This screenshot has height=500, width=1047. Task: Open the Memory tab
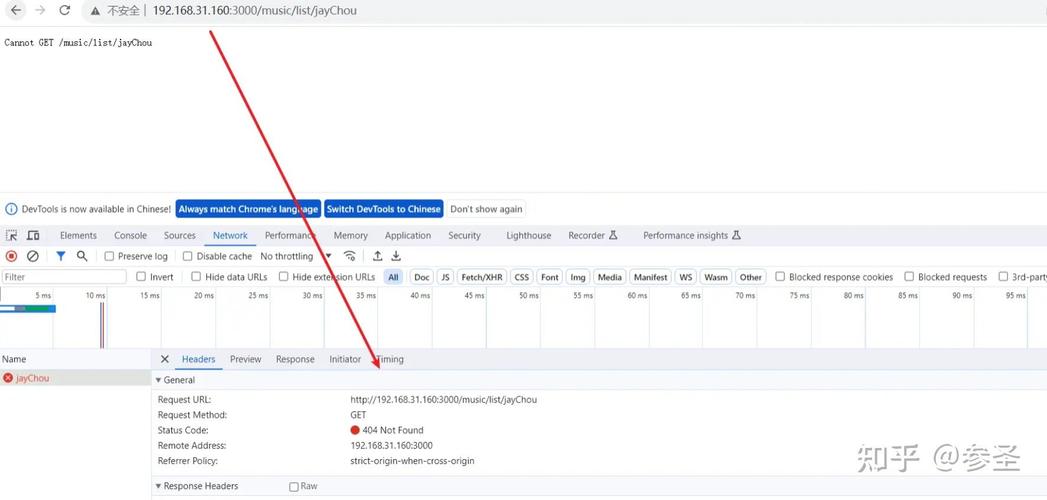(x=351, y=236)
